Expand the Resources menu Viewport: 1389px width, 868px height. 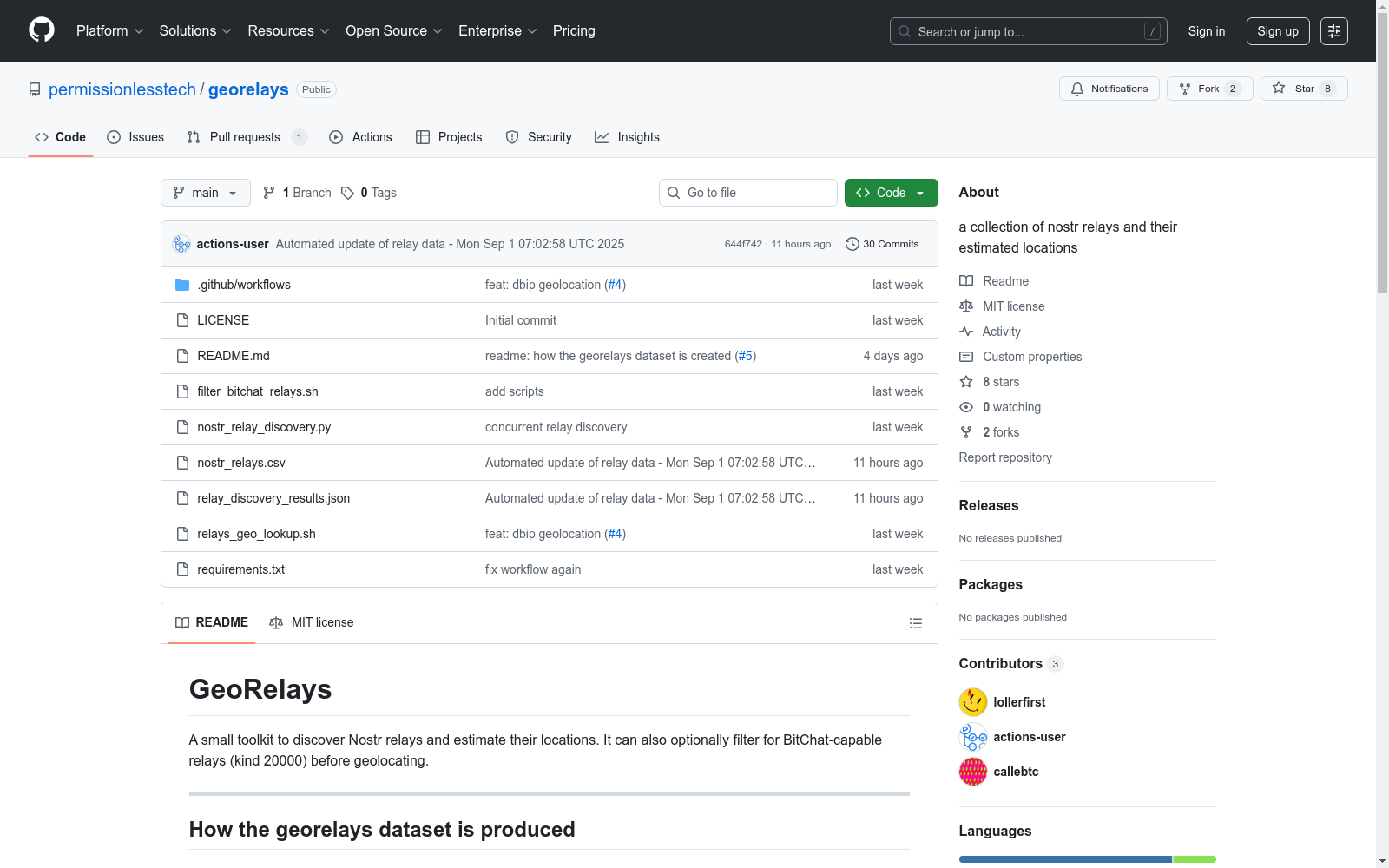(288, 31)
